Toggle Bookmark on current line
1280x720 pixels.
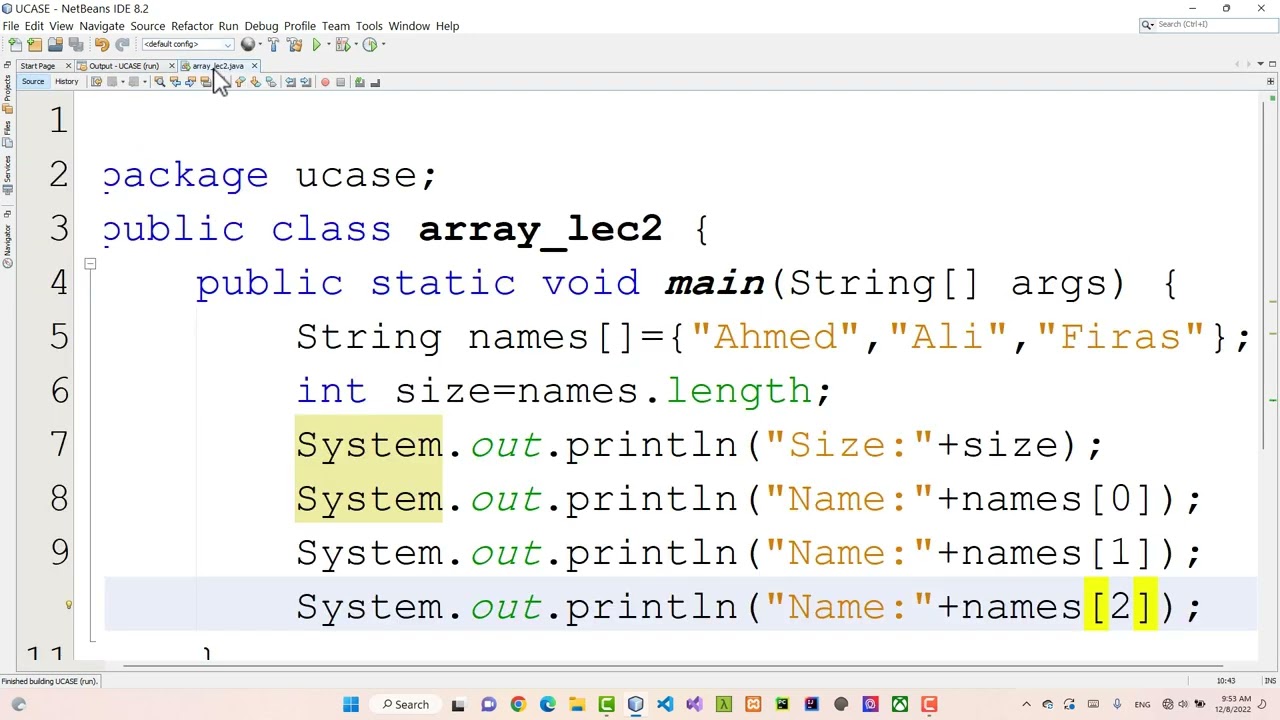coord(270,82)
